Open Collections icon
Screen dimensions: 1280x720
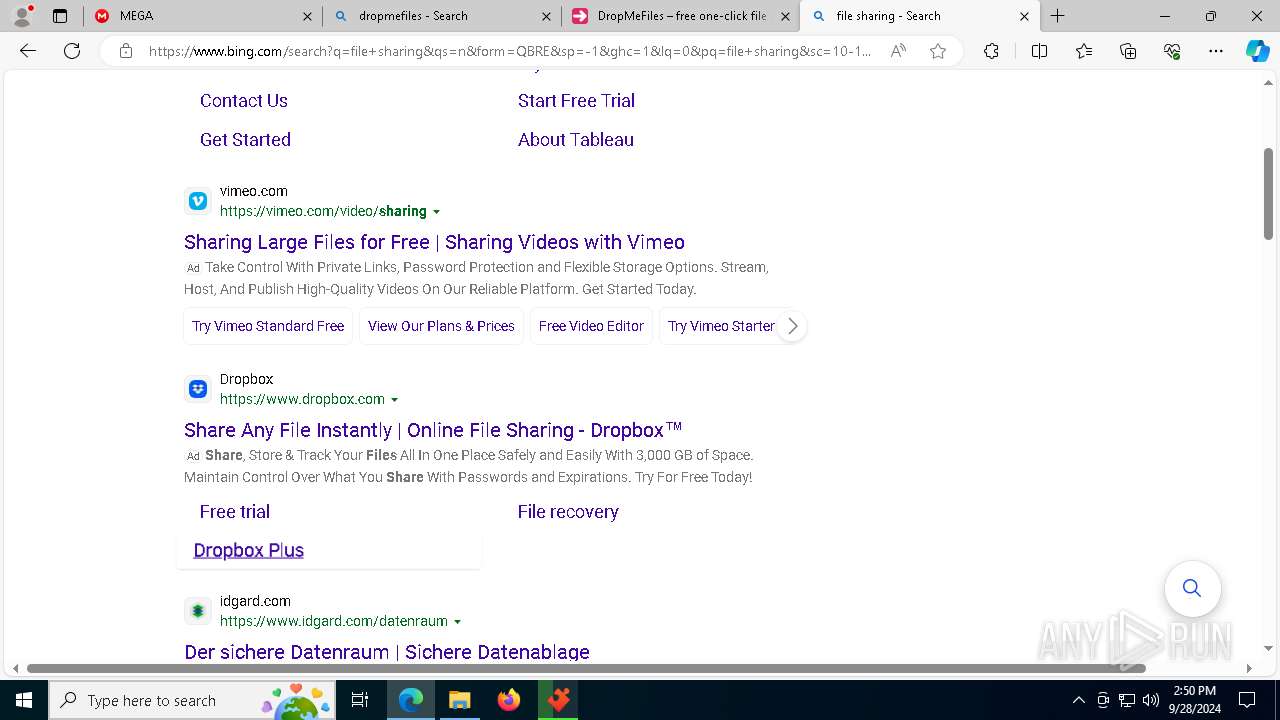[1128, 51]
